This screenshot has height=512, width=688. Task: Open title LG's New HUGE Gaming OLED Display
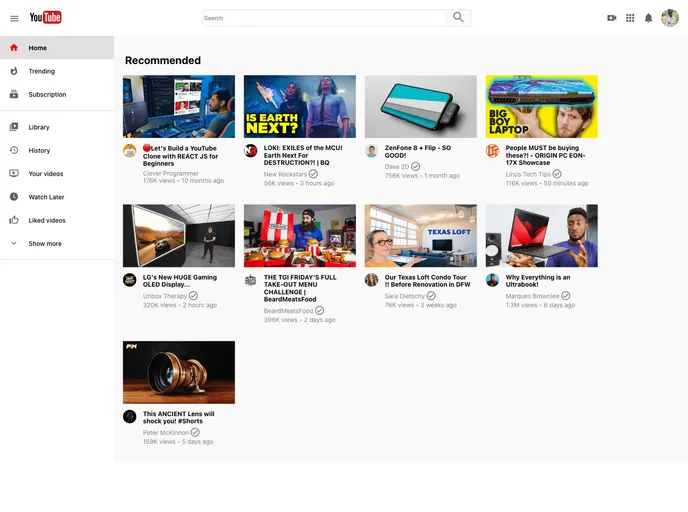[180, 281]
